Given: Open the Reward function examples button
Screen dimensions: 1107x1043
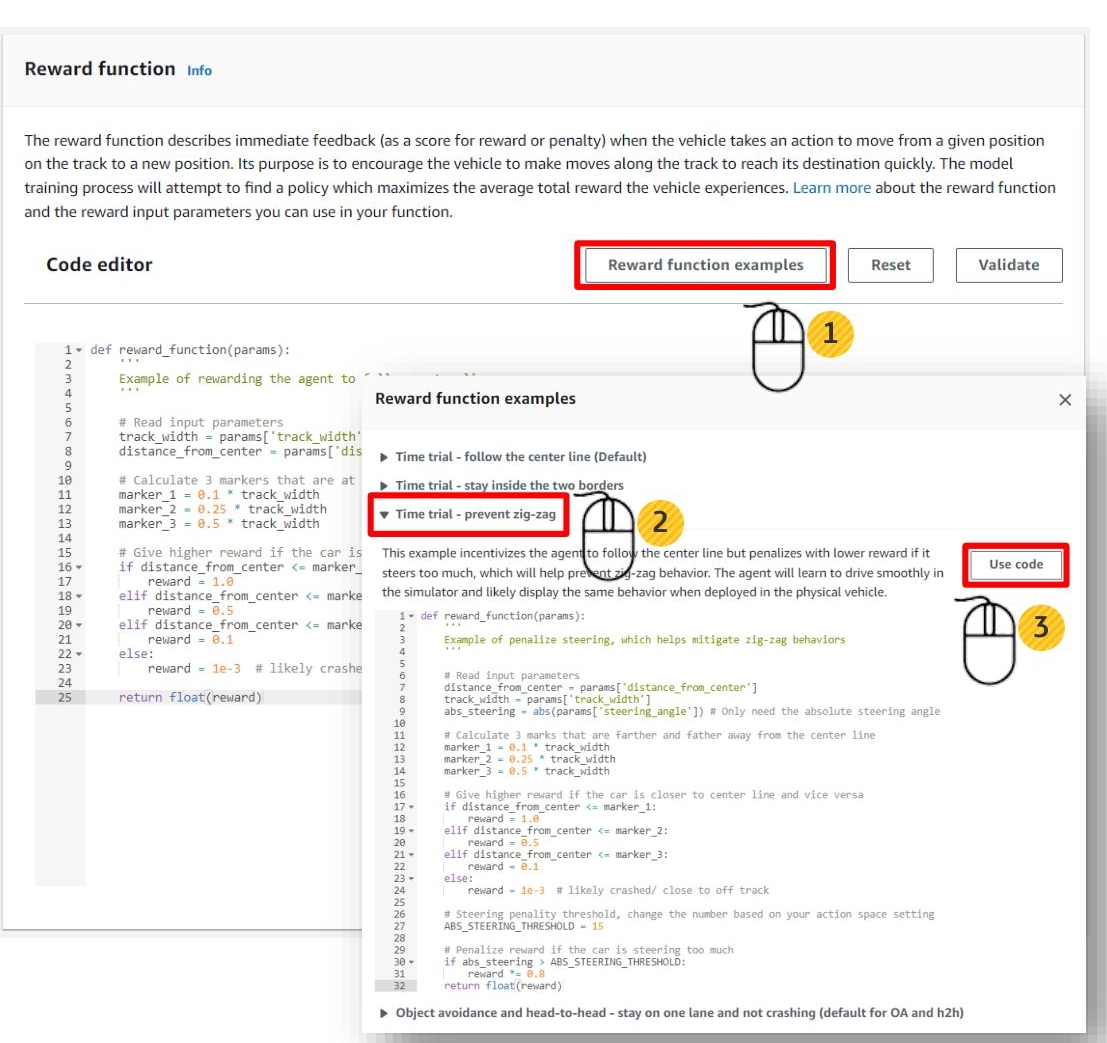Looking at the screenshot, I should 705,265.
